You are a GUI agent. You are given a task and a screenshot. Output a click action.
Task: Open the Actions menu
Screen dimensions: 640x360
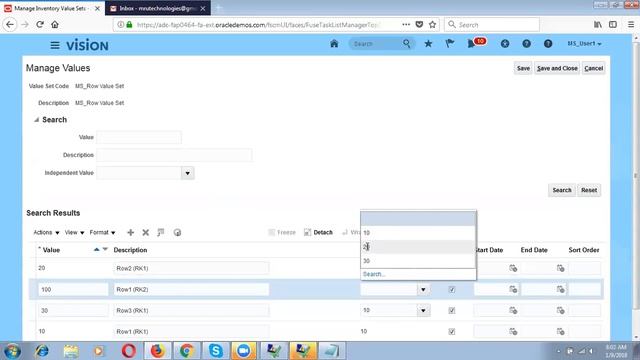tap(46, 232)
